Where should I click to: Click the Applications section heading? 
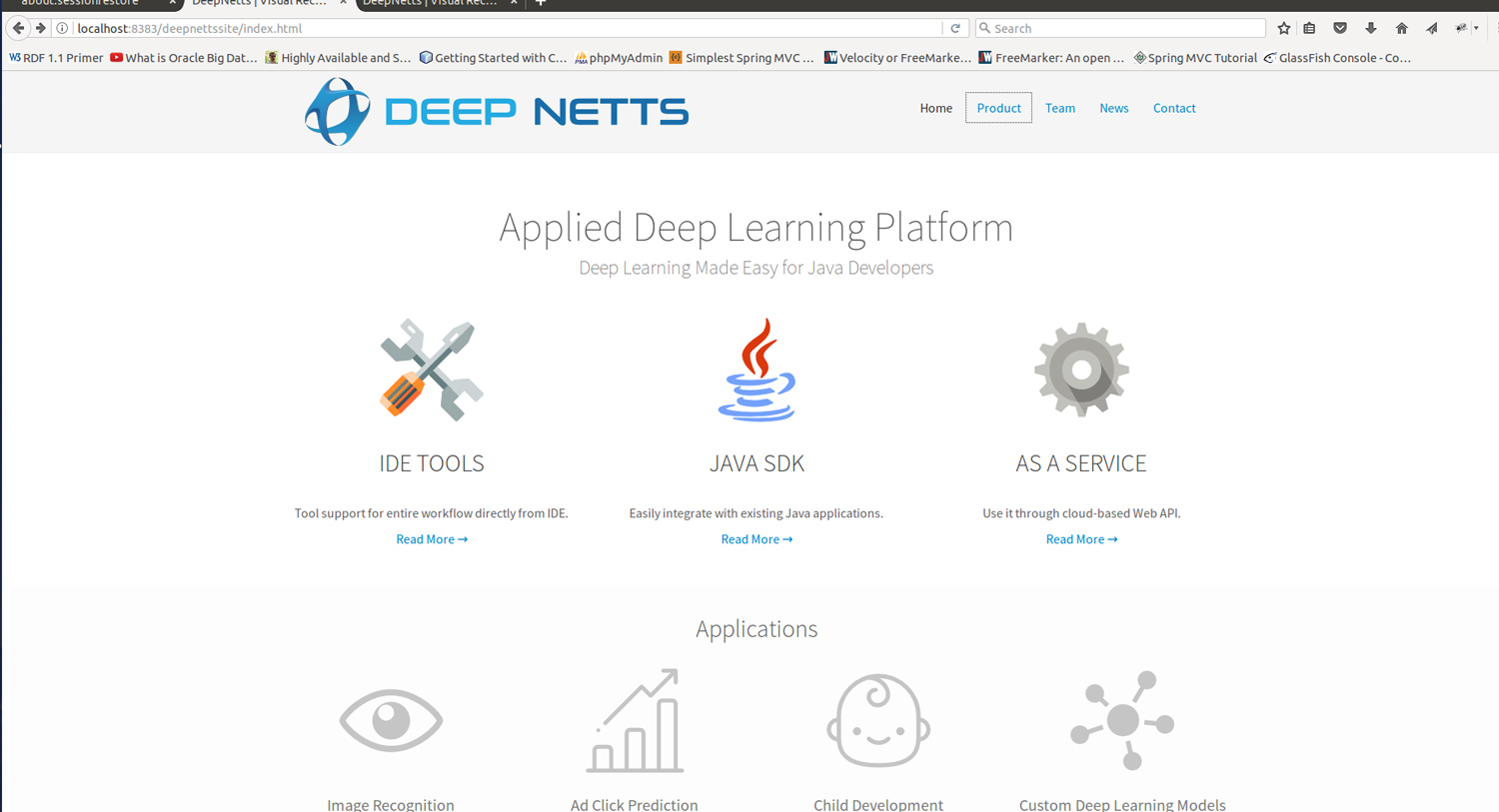click(756, 628)
